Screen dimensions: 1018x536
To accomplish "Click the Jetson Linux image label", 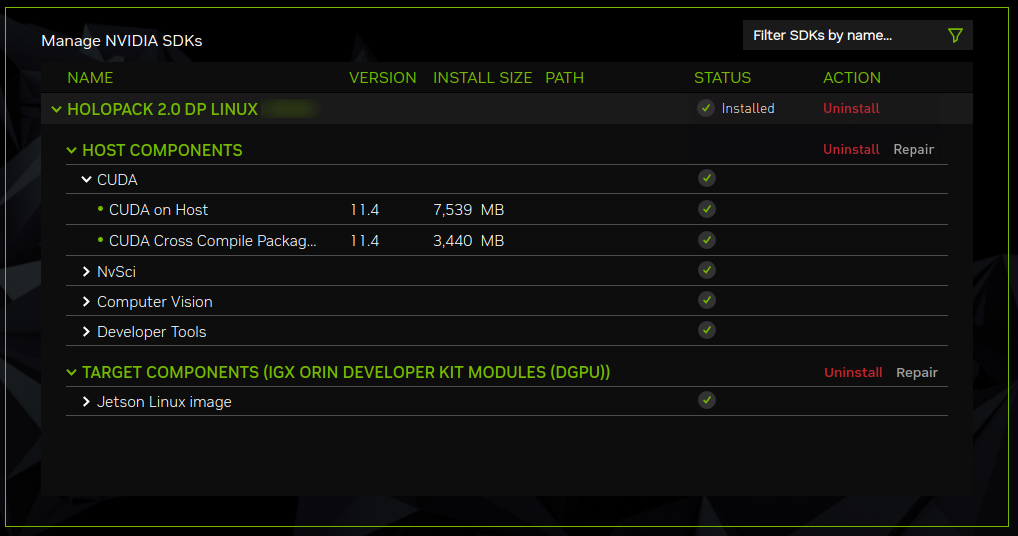I will 164,402.
